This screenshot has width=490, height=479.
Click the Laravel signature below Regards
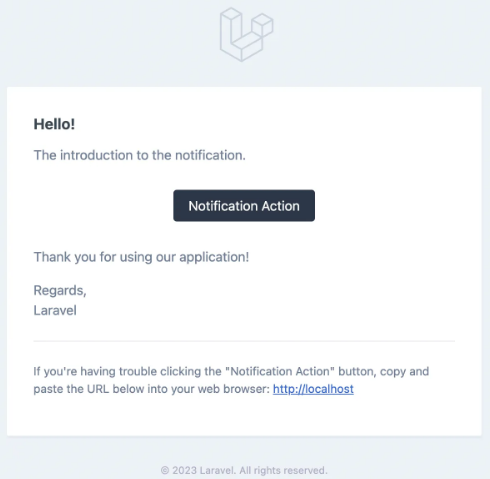click(x=55, y=310)
